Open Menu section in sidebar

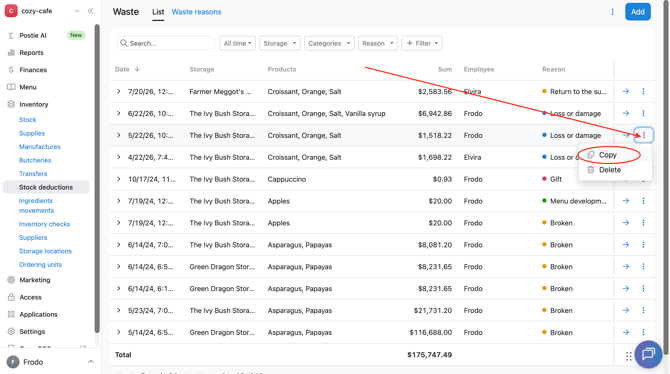28,87
